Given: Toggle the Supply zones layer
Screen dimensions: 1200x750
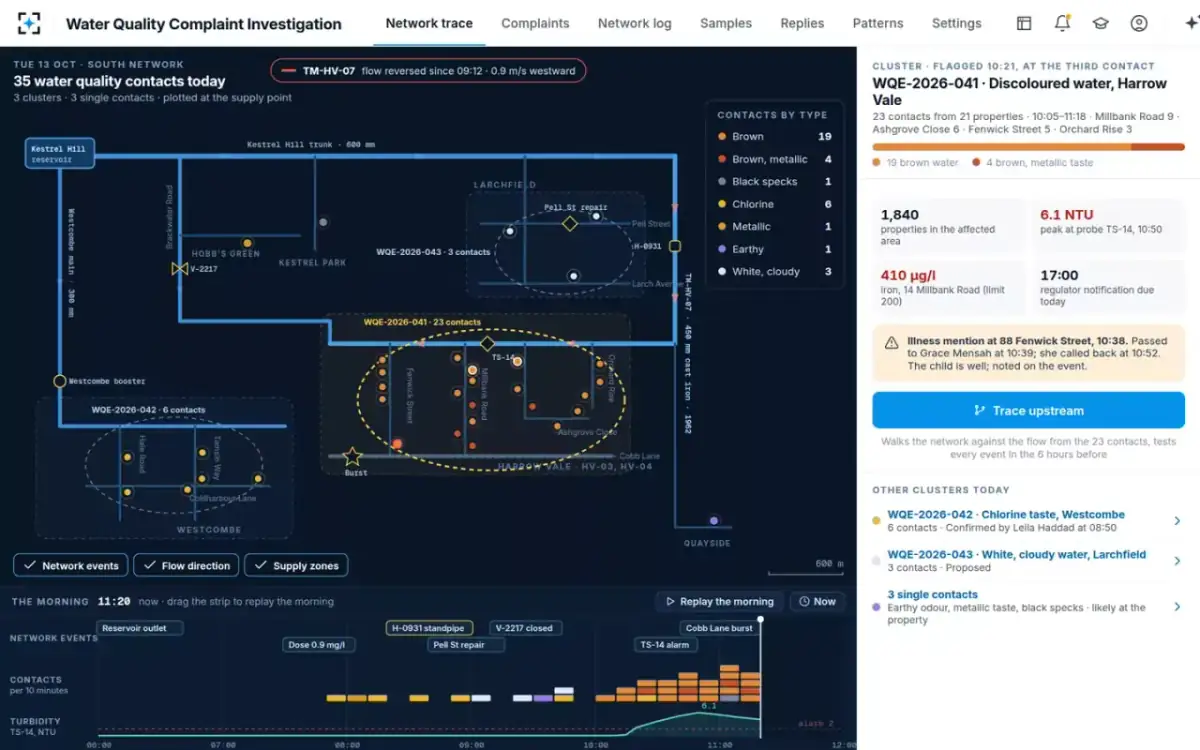Looking at the screenshot, I should pyautogui.click(x=296, y=566).
